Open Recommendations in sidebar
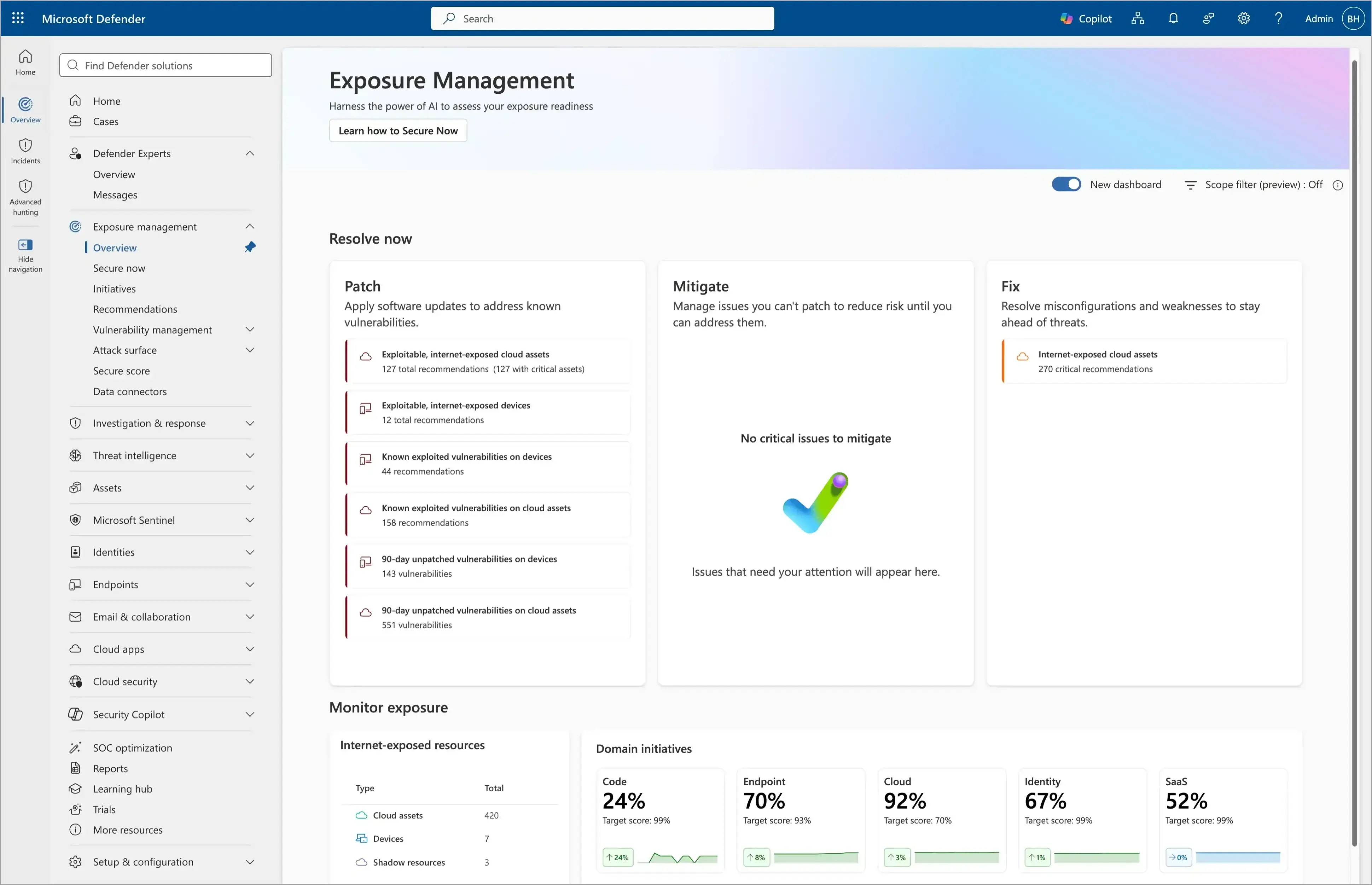 pyautogui.click(x=135, y=309)
